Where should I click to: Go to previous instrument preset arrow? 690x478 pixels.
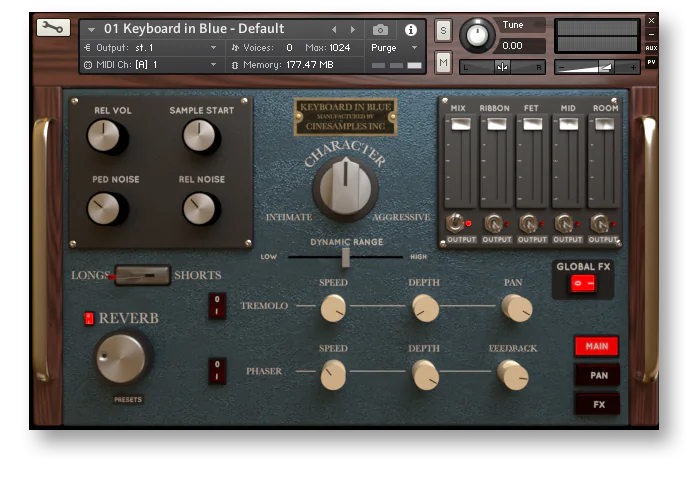[x=334, y=29]
